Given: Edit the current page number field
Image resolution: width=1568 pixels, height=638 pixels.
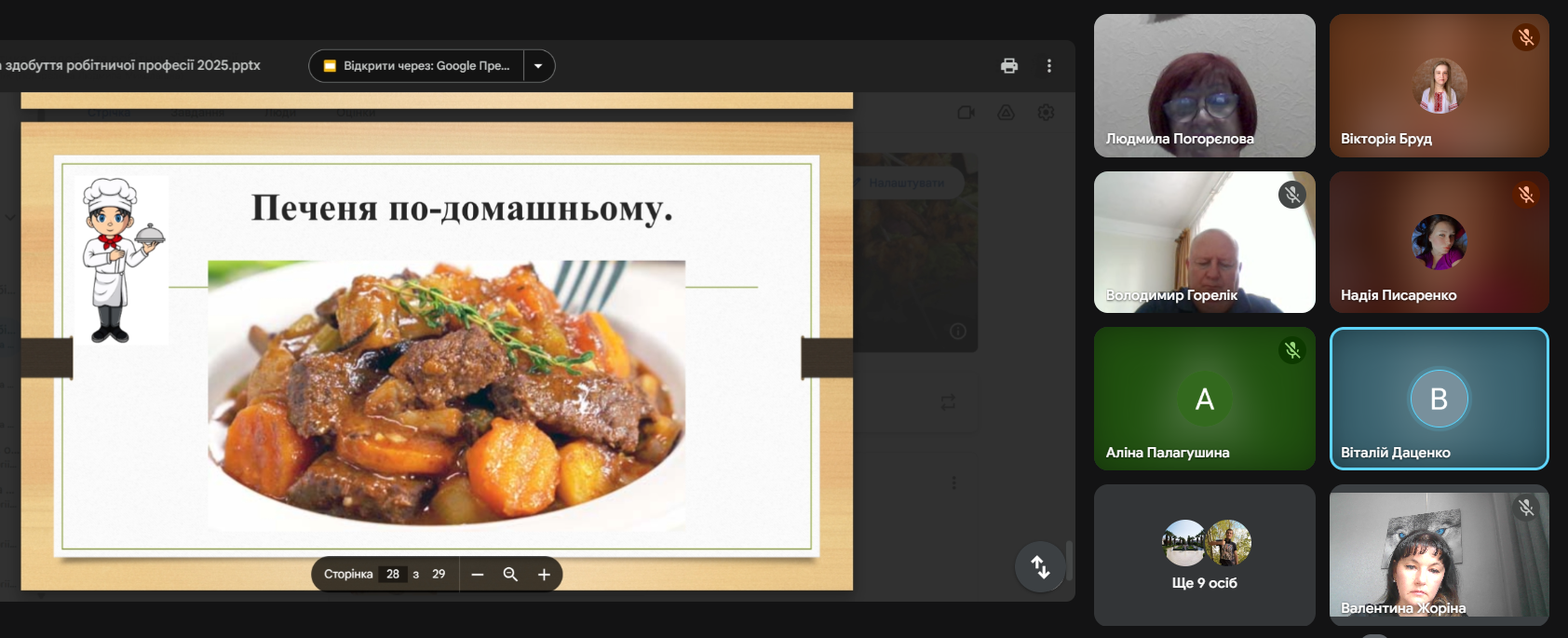Looking at the screenshot, I should coord(393,575).
